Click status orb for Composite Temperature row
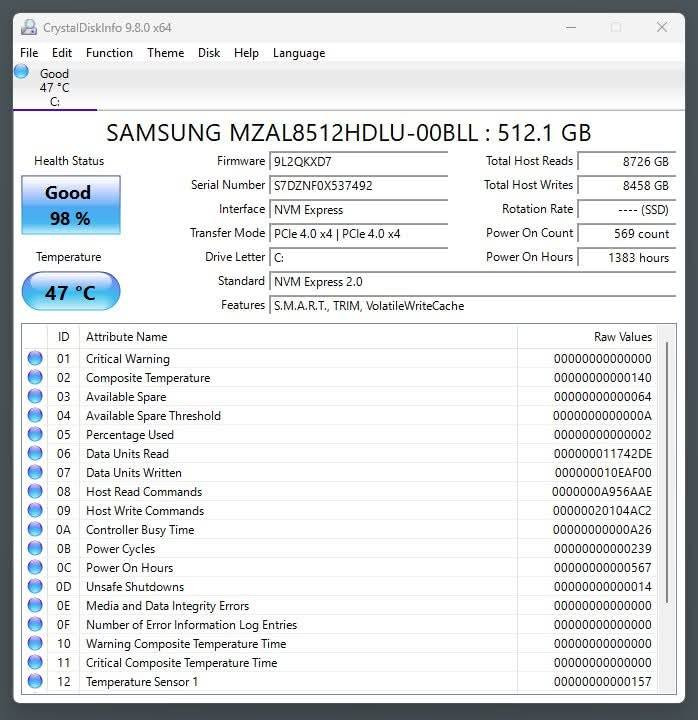Viewport: 698px width, 720px height. pos(35,377)
